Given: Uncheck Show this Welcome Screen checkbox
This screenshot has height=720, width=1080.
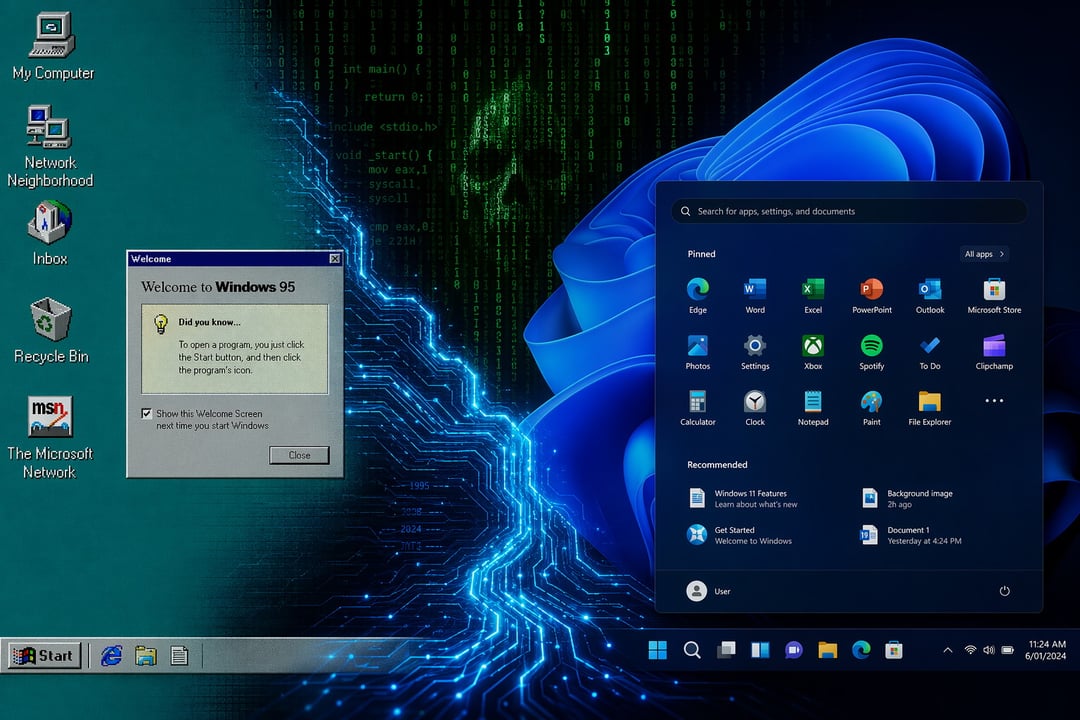Looking at the screenshot, I should point(146,413).
